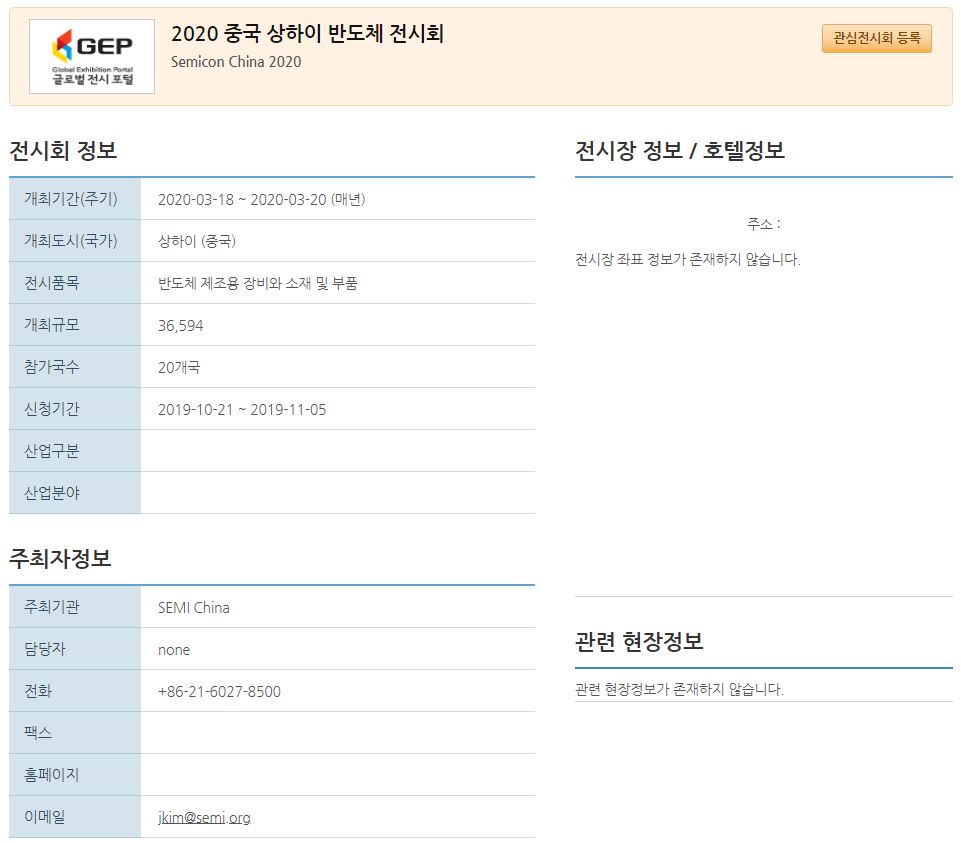
Task: Select the phone number +86-21-6027-8500
Action: click(219, 692)
